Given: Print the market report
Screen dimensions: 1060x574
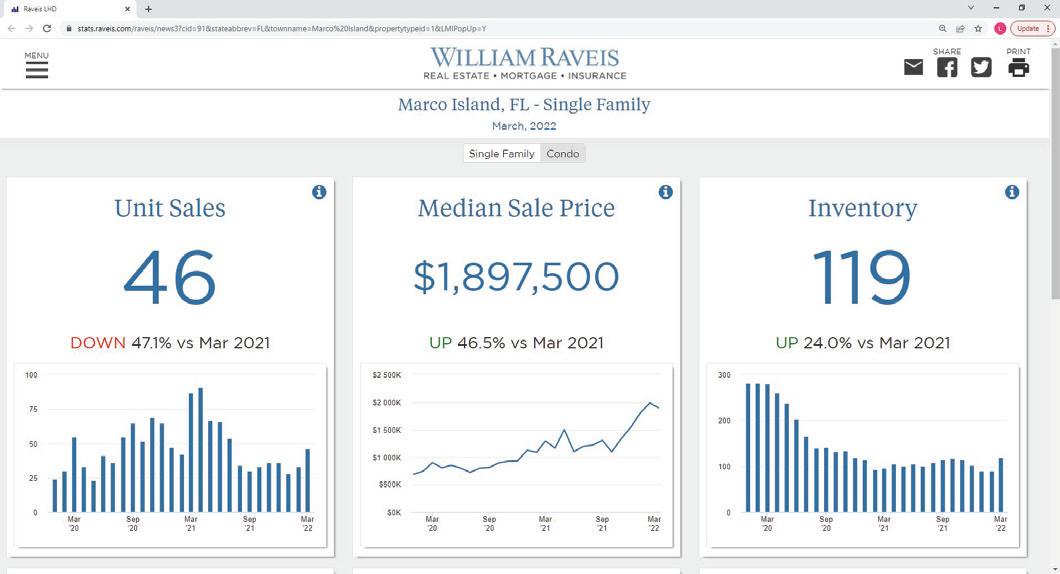Looking at the screenshot, I should point(1018,67).
